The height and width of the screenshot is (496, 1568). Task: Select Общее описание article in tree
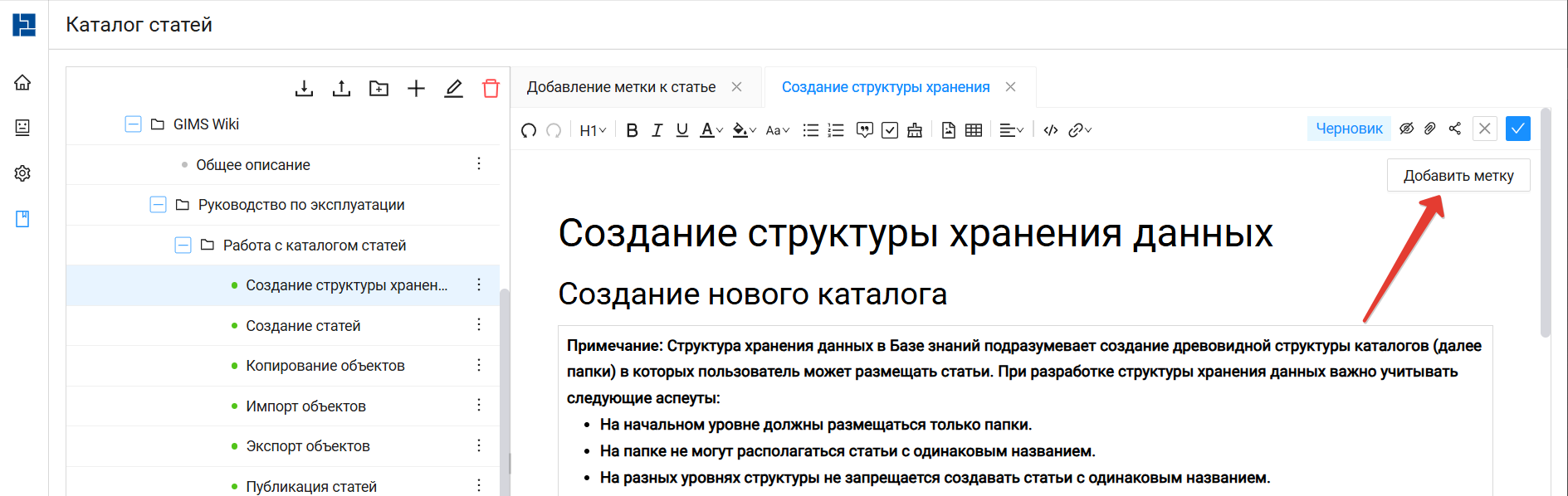click(253, 165)
